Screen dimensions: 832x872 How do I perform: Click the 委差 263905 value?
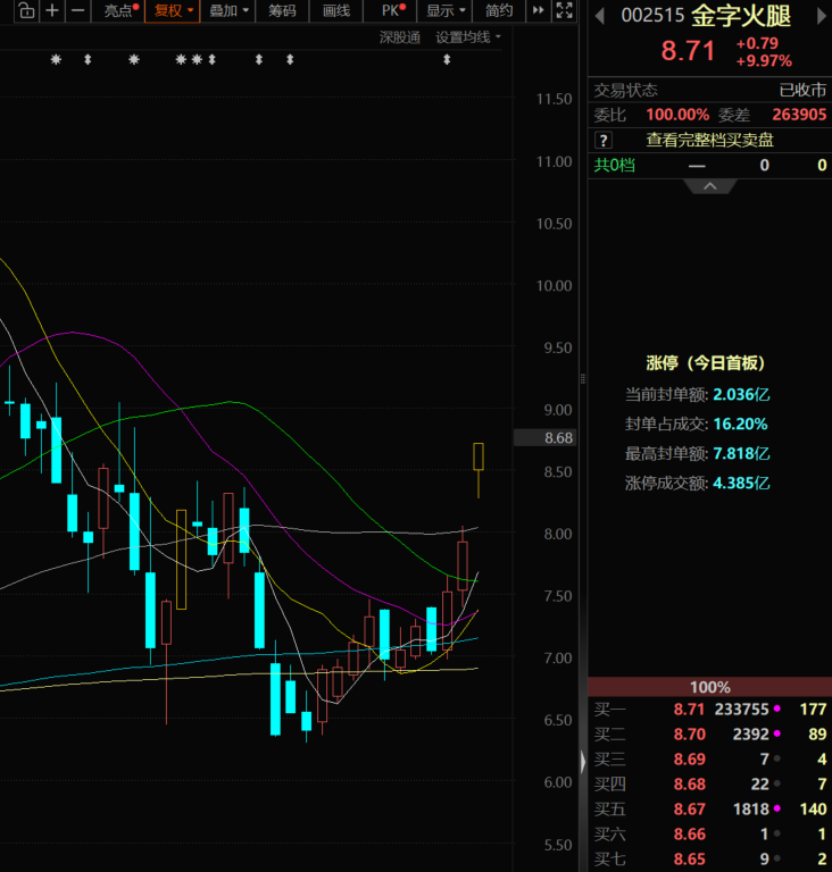[x=799, y=115]
